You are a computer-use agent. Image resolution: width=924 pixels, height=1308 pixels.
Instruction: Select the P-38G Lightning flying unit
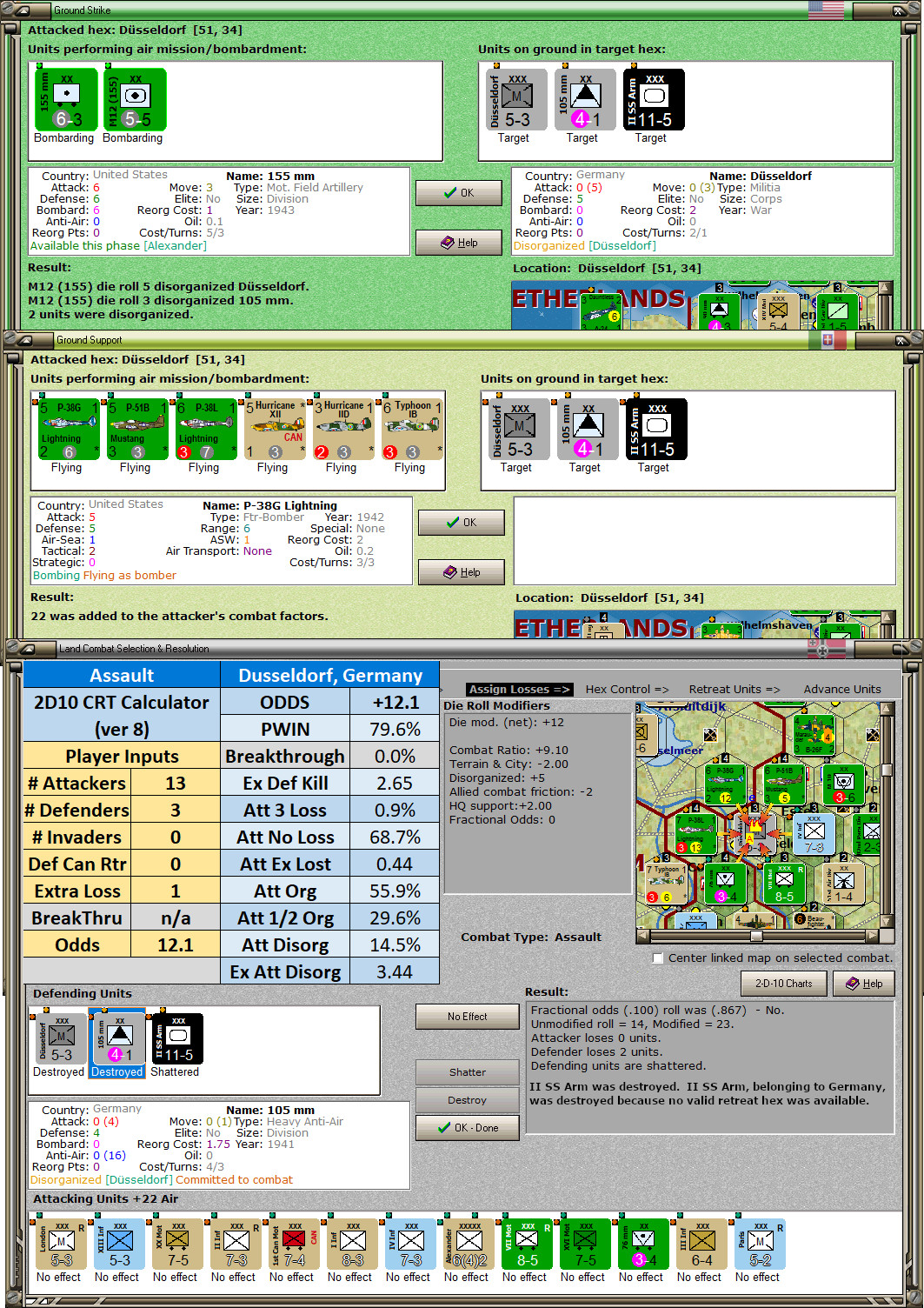69,430
